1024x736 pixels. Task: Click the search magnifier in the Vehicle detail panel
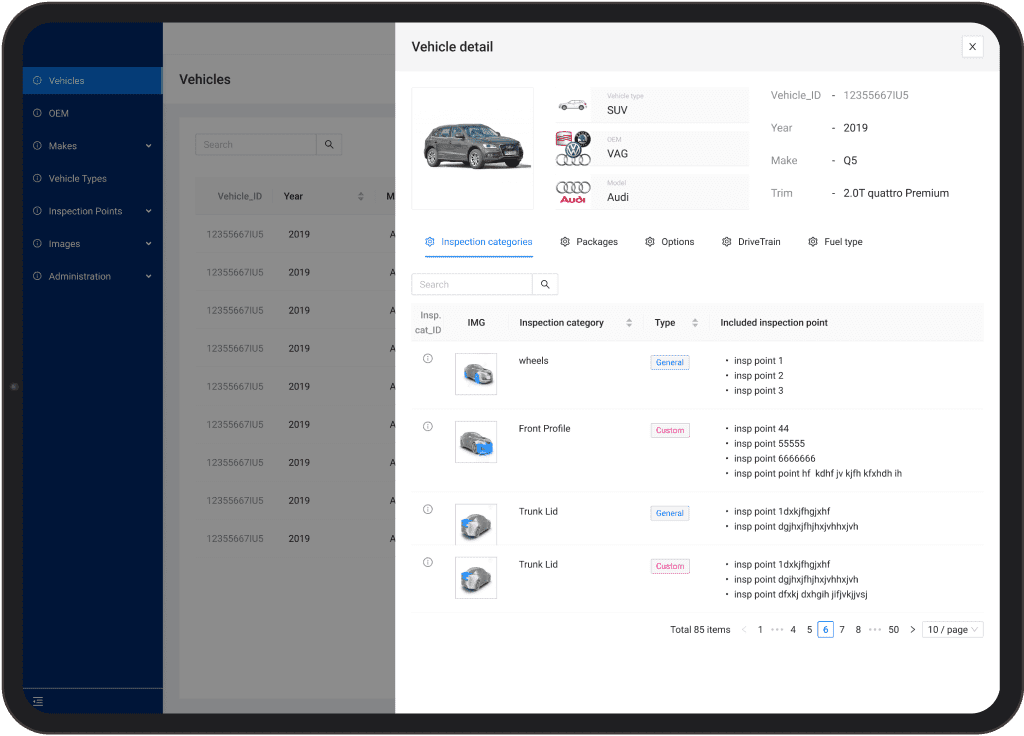click(x=544, y=284)
